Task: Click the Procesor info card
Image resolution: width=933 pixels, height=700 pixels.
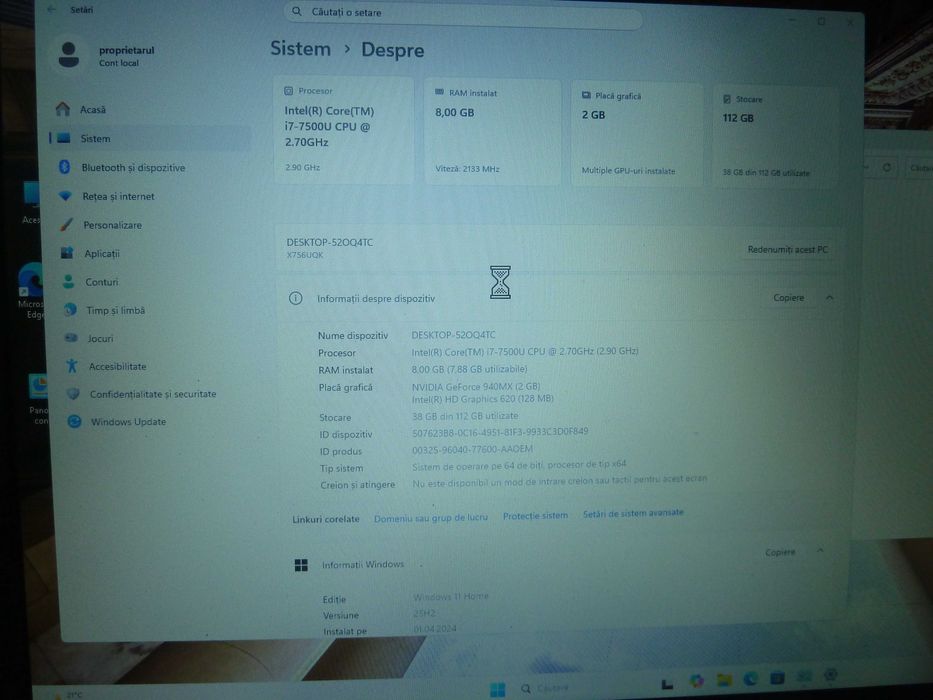Action: point(343,130)
